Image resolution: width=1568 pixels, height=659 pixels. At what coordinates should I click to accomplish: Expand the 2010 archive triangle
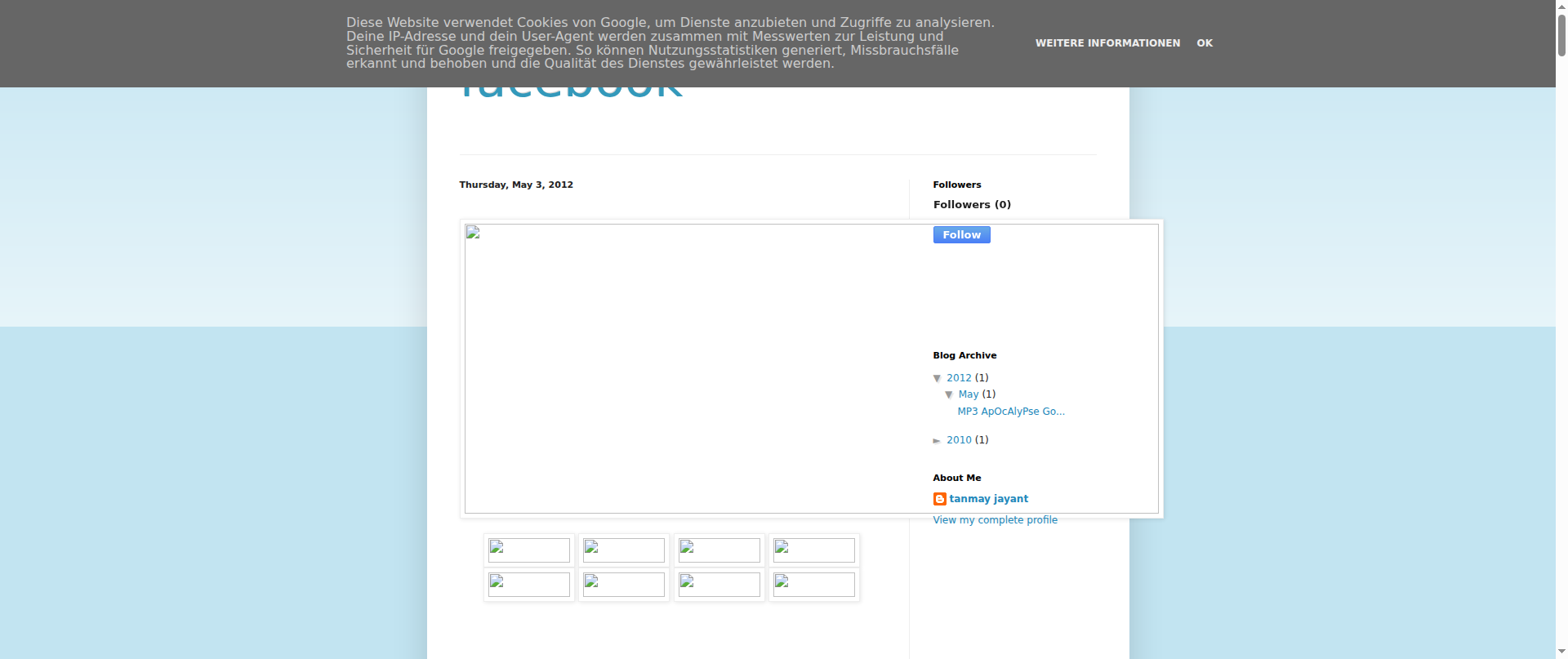coord(938,441)
